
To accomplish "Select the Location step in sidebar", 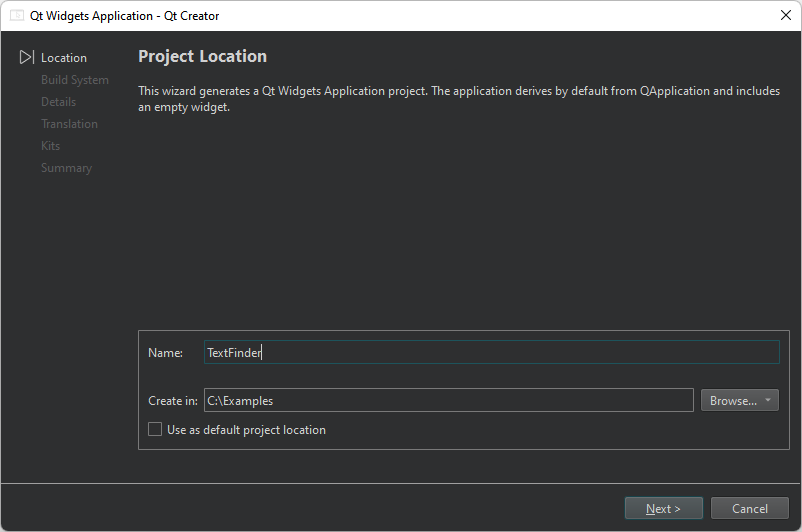I will (64, 58).
